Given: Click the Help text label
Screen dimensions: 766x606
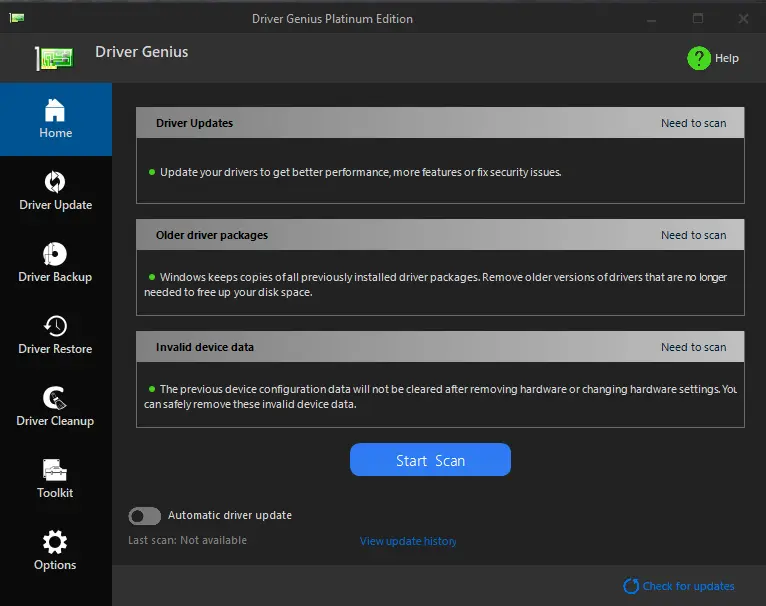Looking at the screenshot, I should (x=727, y=58).
